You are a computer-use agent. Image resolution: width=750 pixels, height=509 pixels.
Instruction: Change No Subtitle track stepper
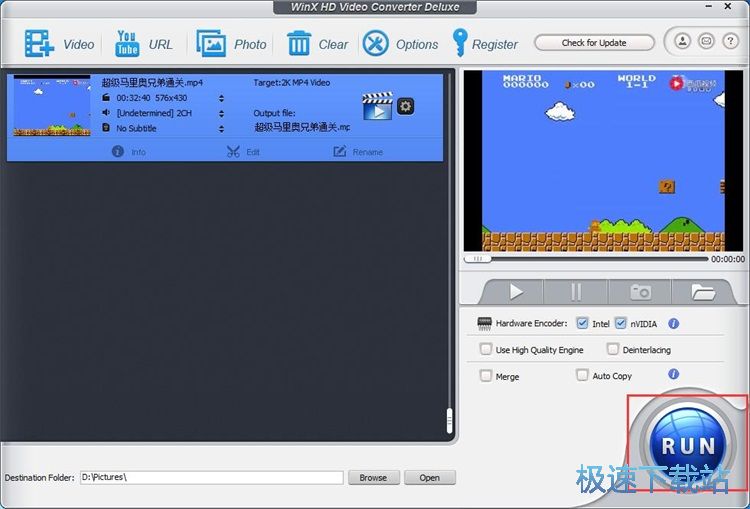pos(221,128)
